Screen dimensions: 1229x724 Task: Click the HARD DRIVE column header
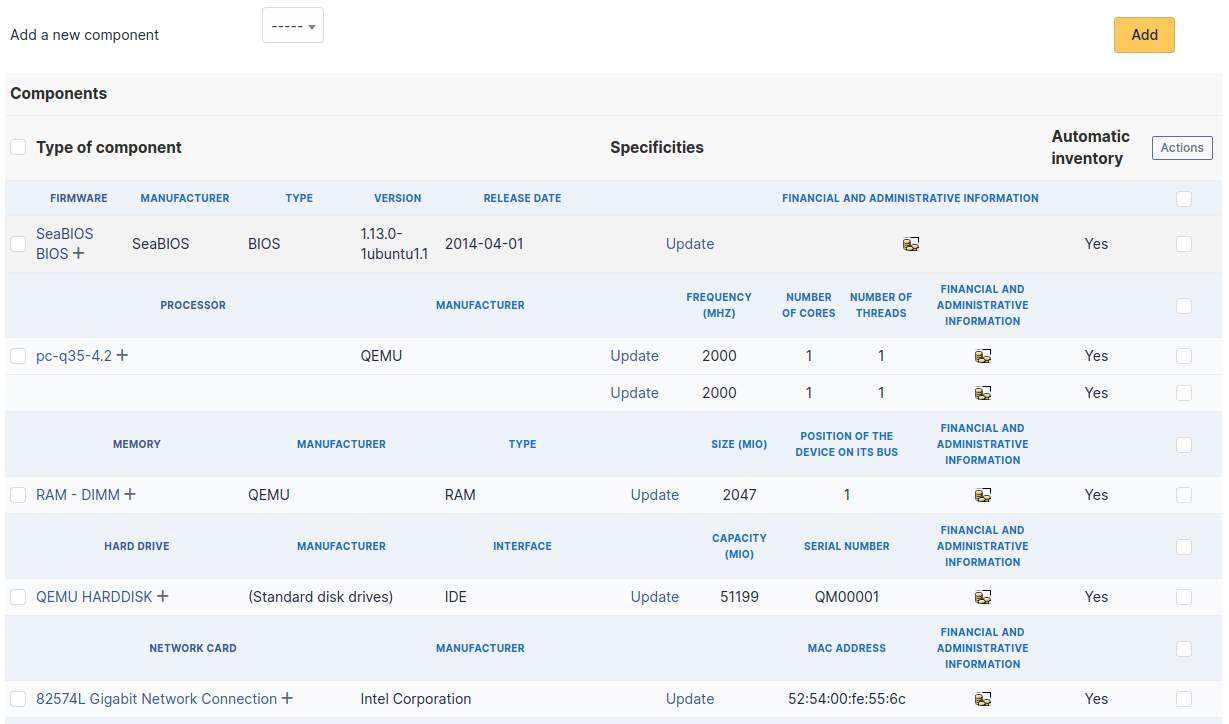pyautogui.click(x=137, y=546)
